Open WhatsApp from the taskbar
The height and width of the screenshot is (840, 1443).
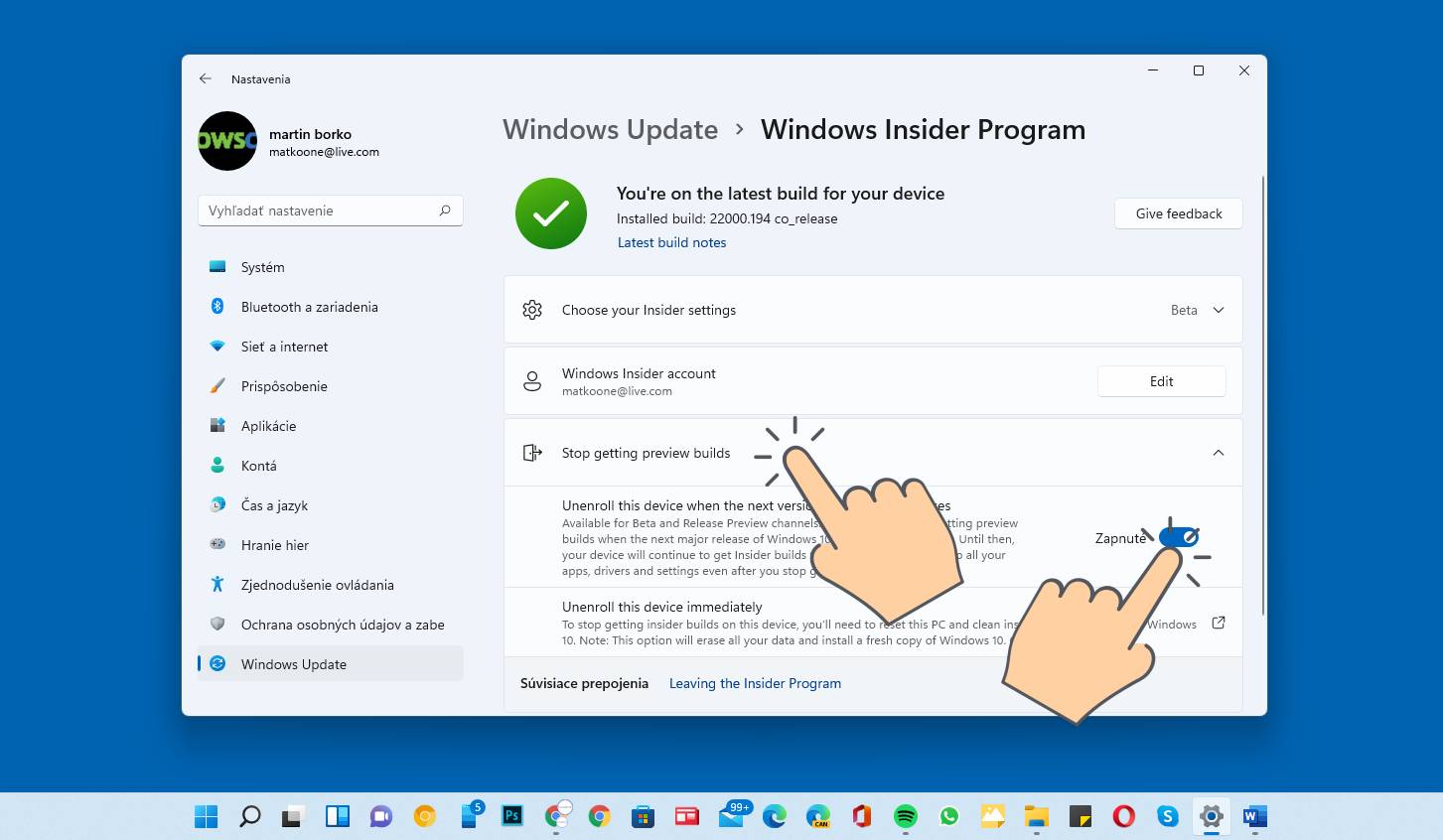[x=949, y=816]
